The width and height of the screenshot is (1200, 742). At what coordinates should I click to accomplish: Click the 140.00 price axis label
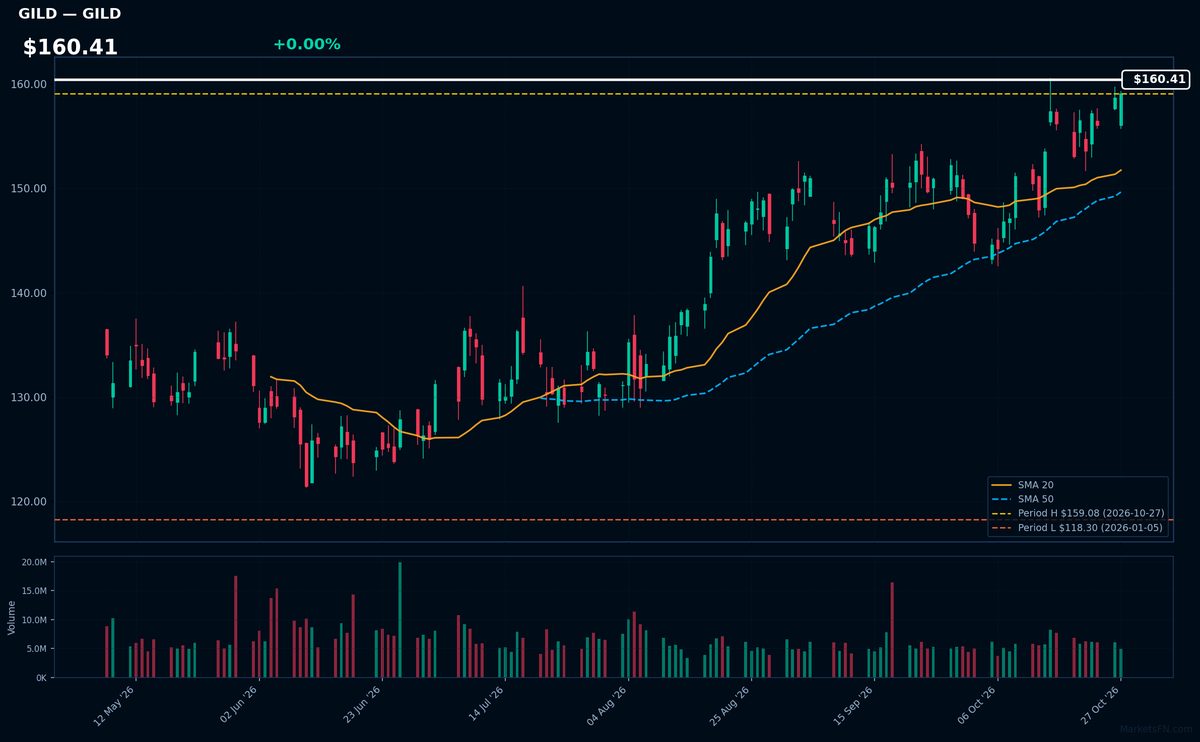pyautogui.click(x=31, y=293)
